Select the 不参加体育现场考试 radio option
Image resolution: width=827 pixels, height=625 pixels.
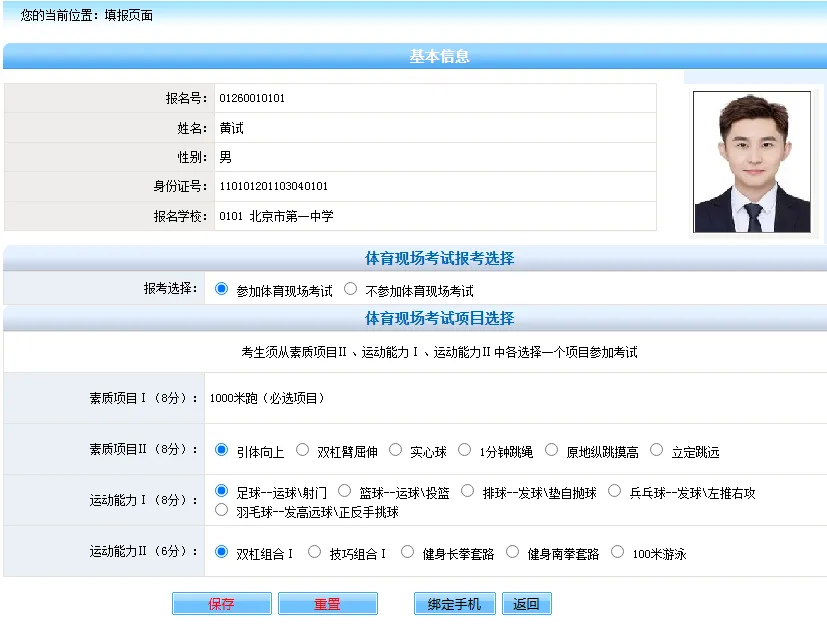coord(349,289)
